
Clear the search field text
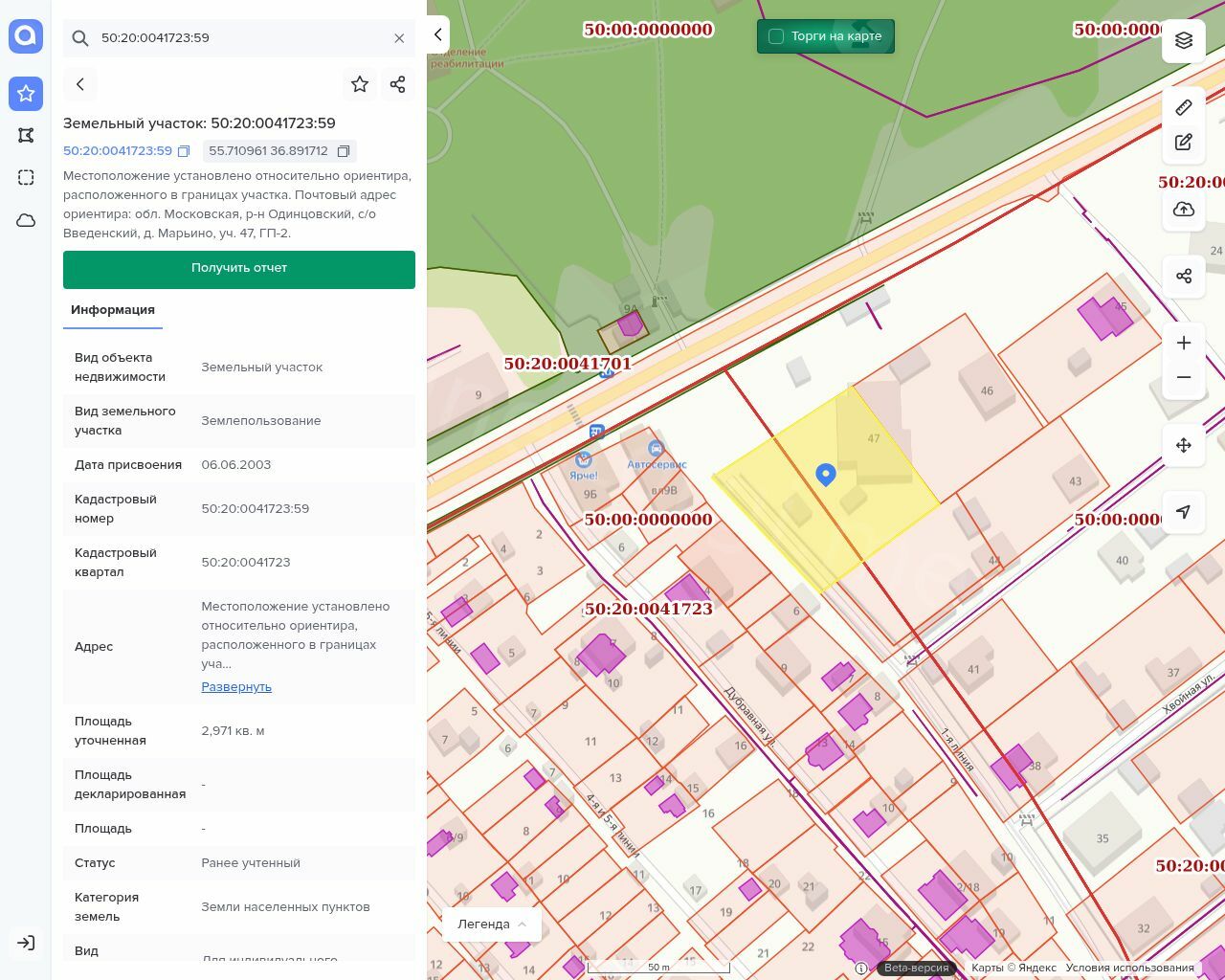[x=399, y=38]
